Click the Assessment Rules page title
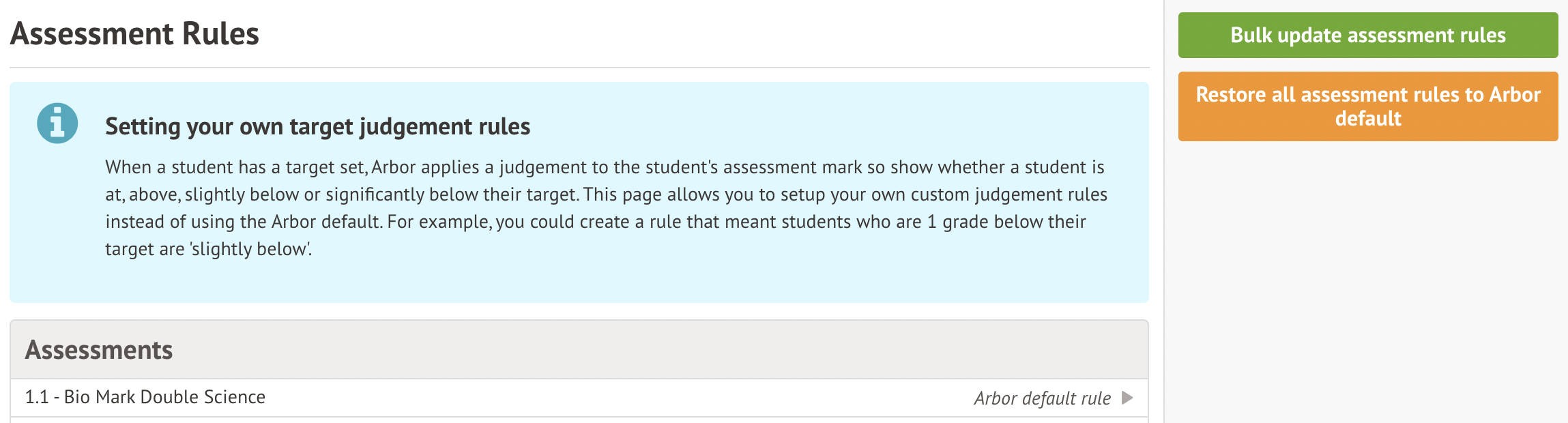This screenshot has width=1568, height=423. tap(134, 34)
